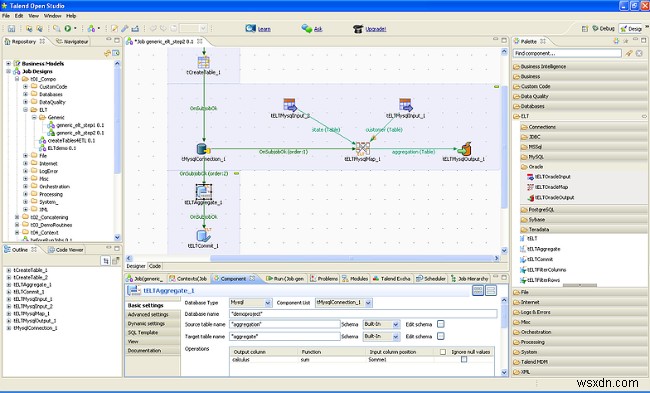The height and width of the screenshot is (393, 650).
Task: Switch to the Problems tab
Action: pyautogui.click(x=324, y=279)
